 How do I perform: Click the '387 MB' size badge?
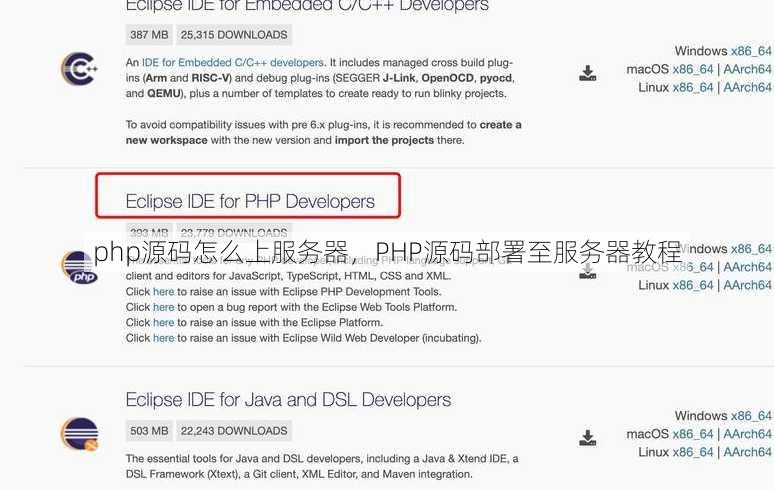click(149, 35)
